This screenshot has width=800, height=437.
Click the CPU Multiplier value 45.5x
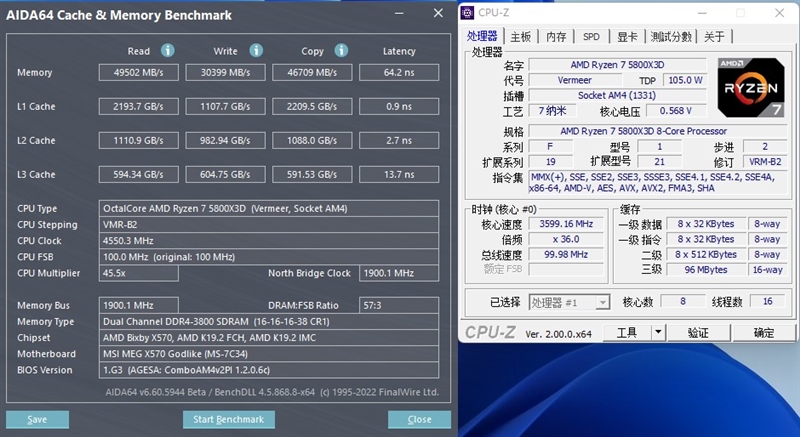pyautogui.click(x=139, y=273)
